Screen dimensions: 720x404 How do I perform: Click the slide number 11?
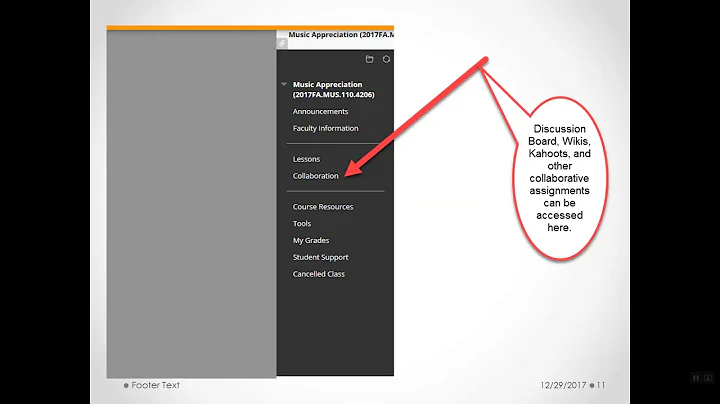tap(601, 385)
